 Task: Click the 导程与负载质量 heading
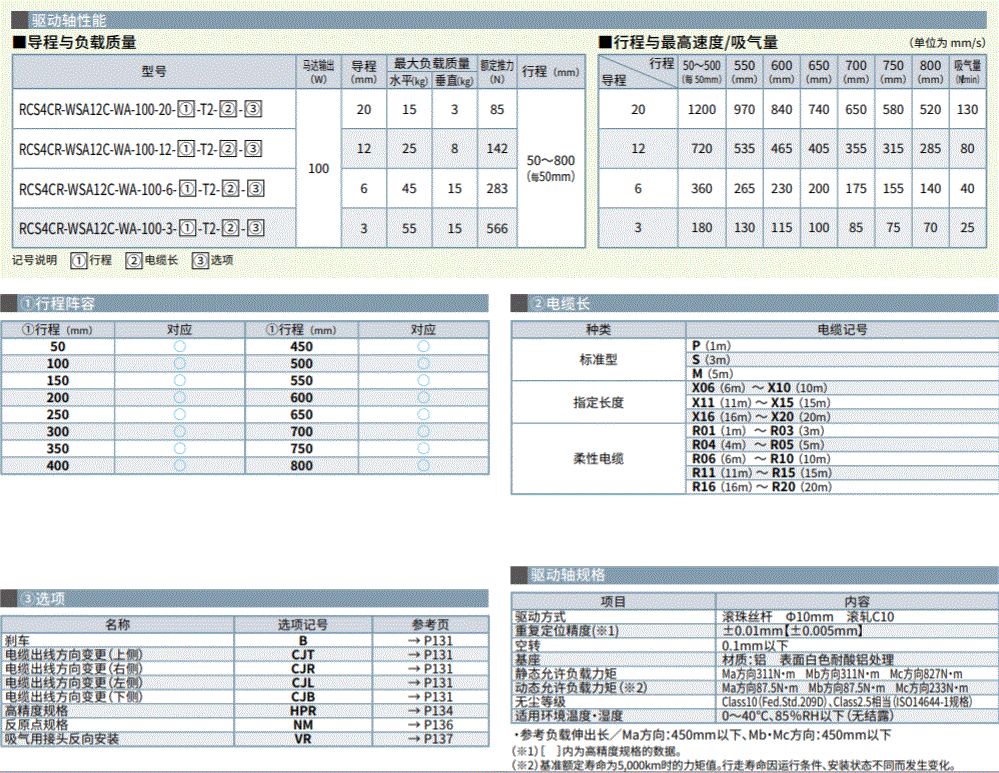coord(75,43)
